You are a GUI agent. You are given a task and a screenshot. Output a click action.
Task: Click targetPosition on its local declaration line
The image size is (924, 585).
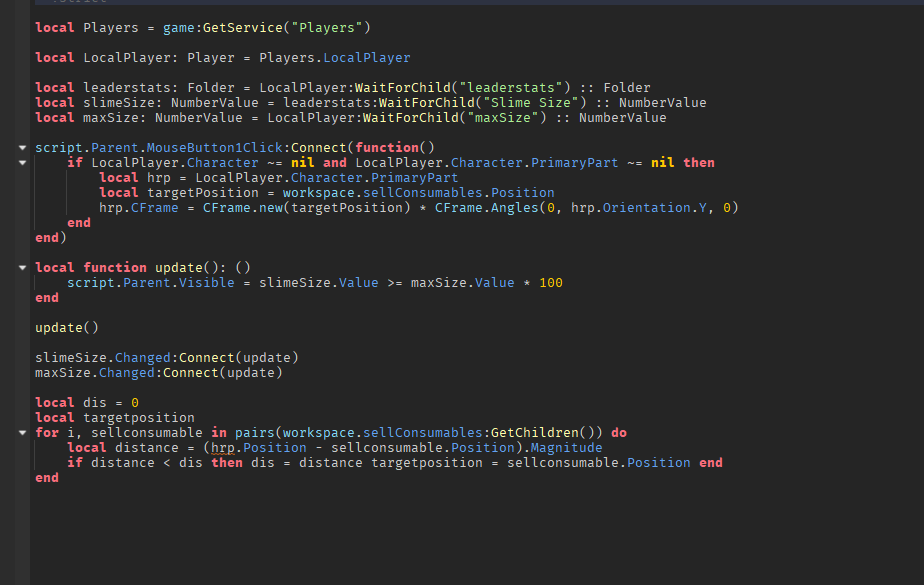tap(203, 193)
